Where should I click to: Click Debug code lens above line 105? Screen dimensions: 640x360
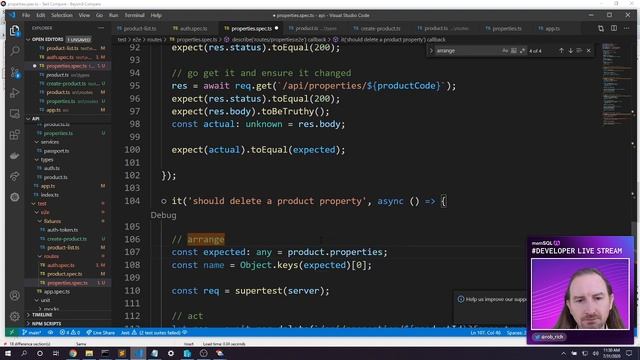pyautogui.click(x=163, y=215)
